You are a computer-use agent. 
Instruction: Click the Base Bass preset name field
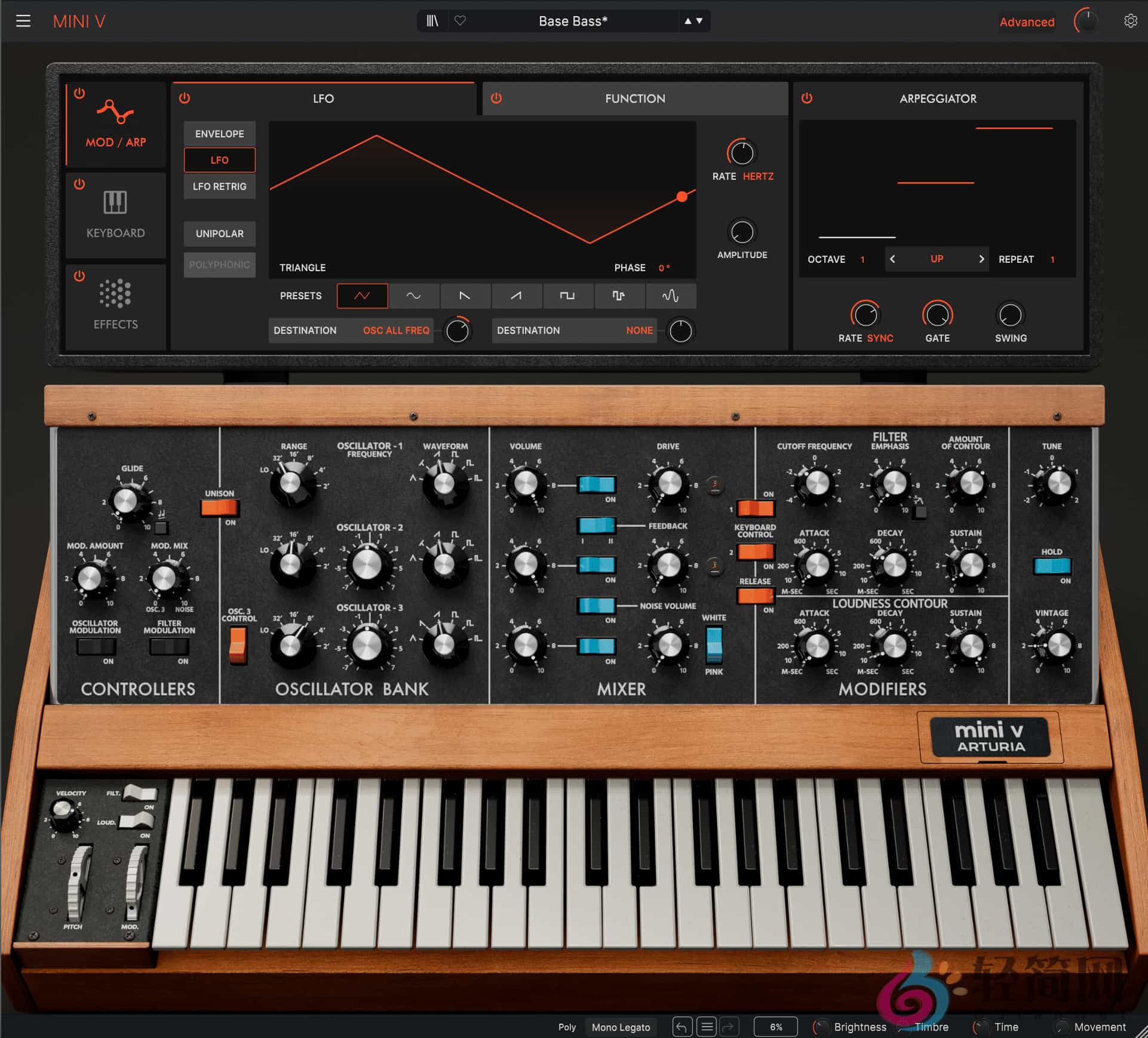point(572,21)
